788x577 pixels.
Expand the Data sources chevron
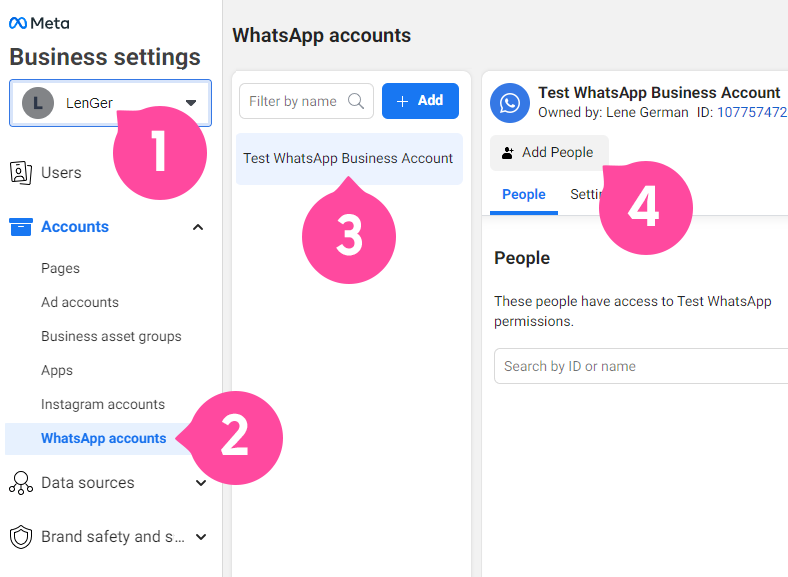(201, 483)
